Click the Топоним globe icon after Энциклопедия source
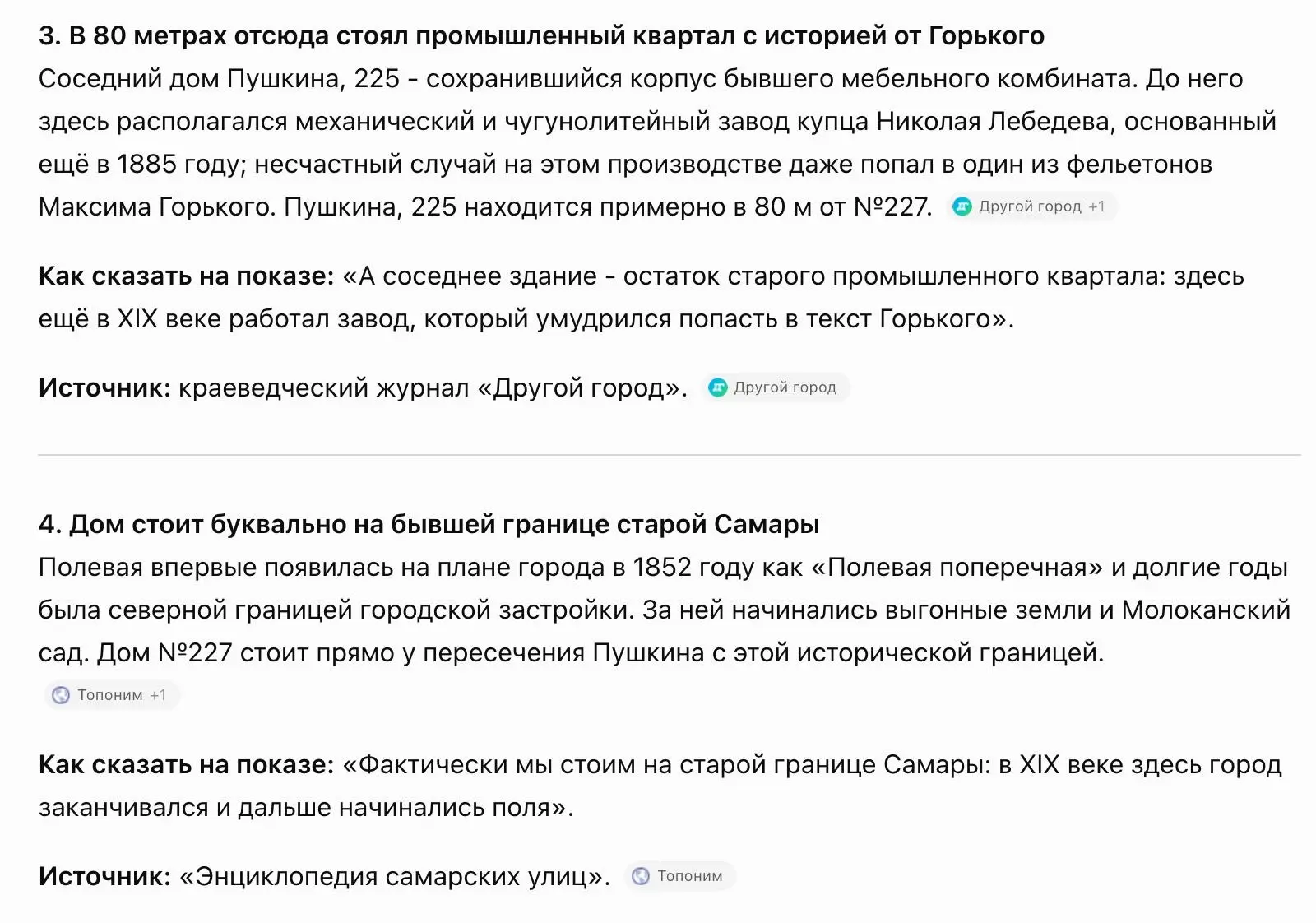Image resolution: width=1316 pixels, height=923 pixels. click(x=641, y=876)
